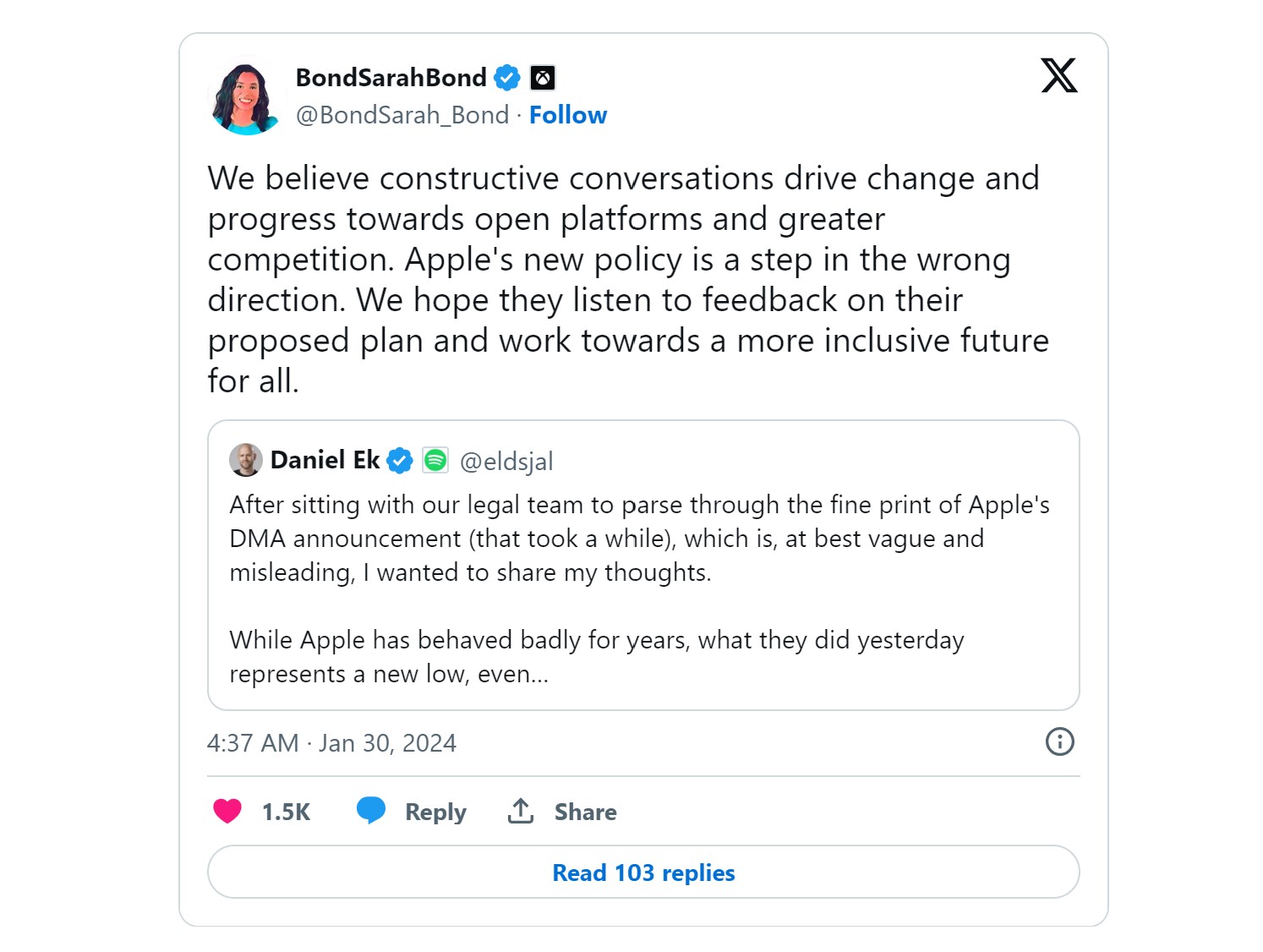Click the share upload arrow icon
Viewport: 1263px width, 952px height.
[521, 811]
